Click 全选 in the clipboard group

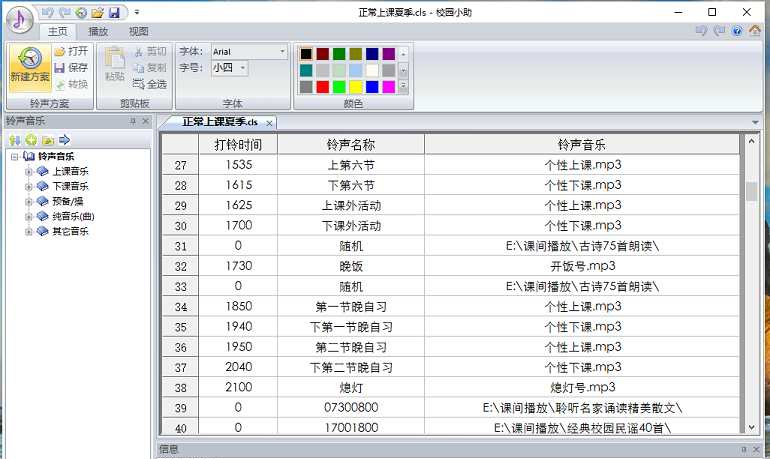151,84
